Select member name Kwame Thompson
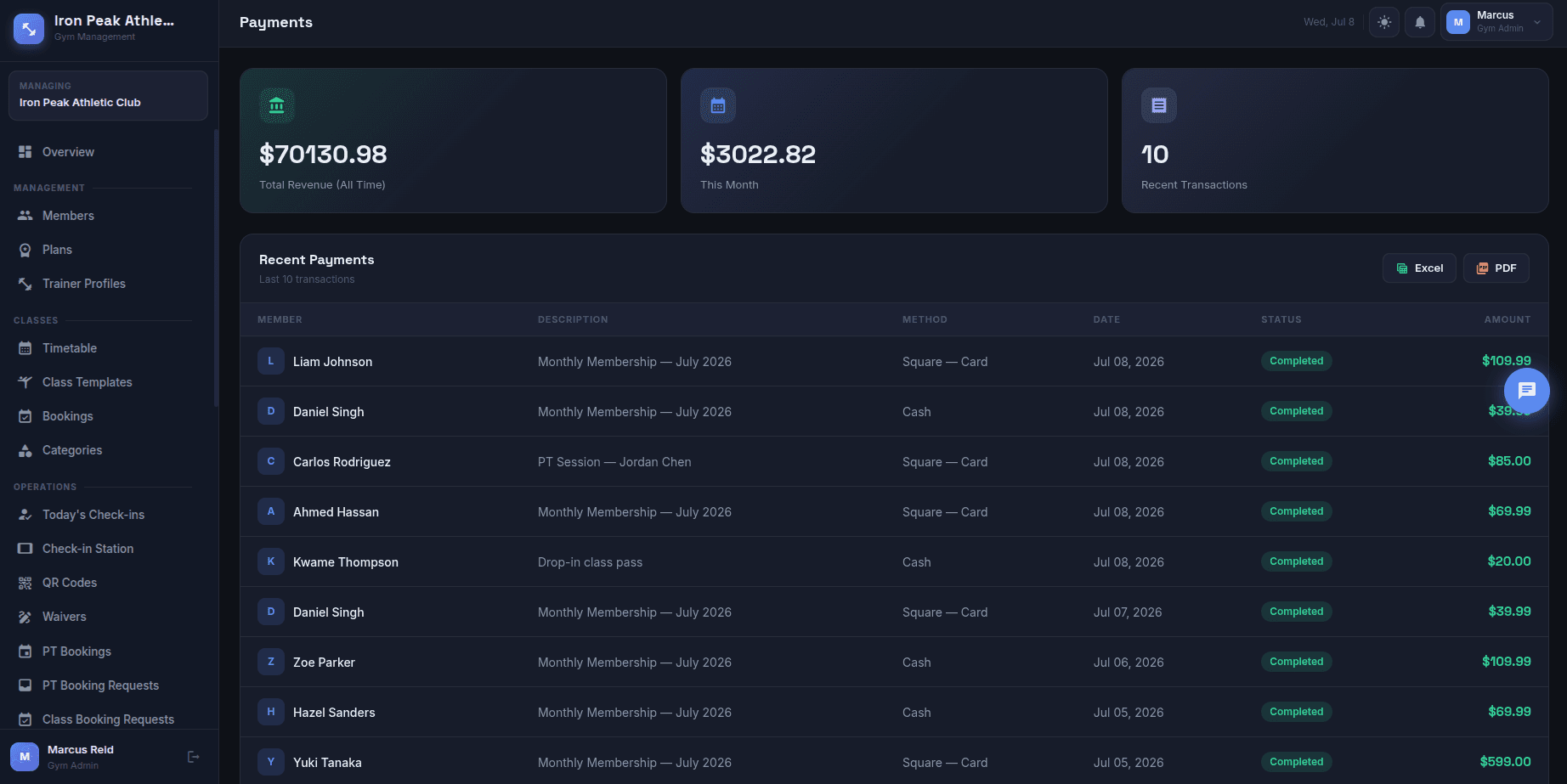The height and width of the screenshot is (784, 1567). pos(346,562)
